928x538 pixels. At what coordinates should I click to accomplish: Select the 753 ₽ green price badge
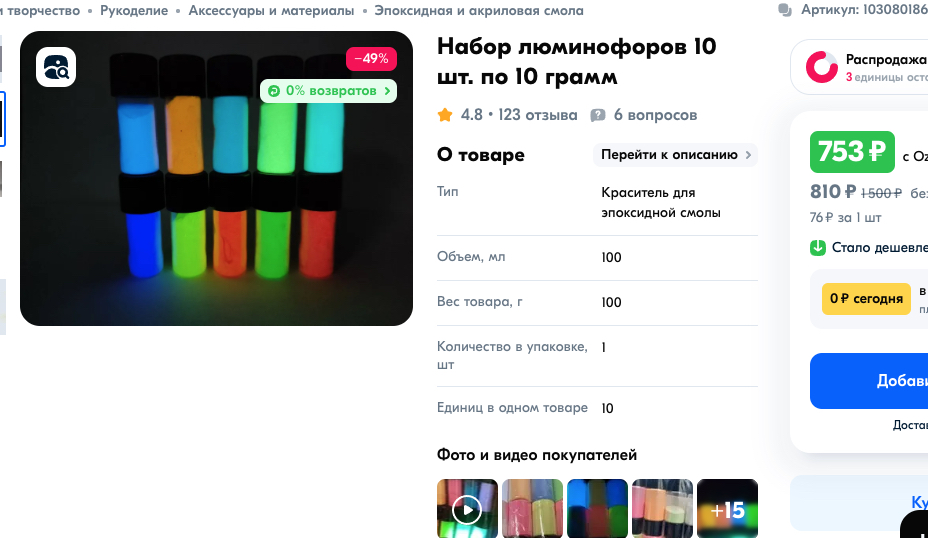[x=852, y=152]
